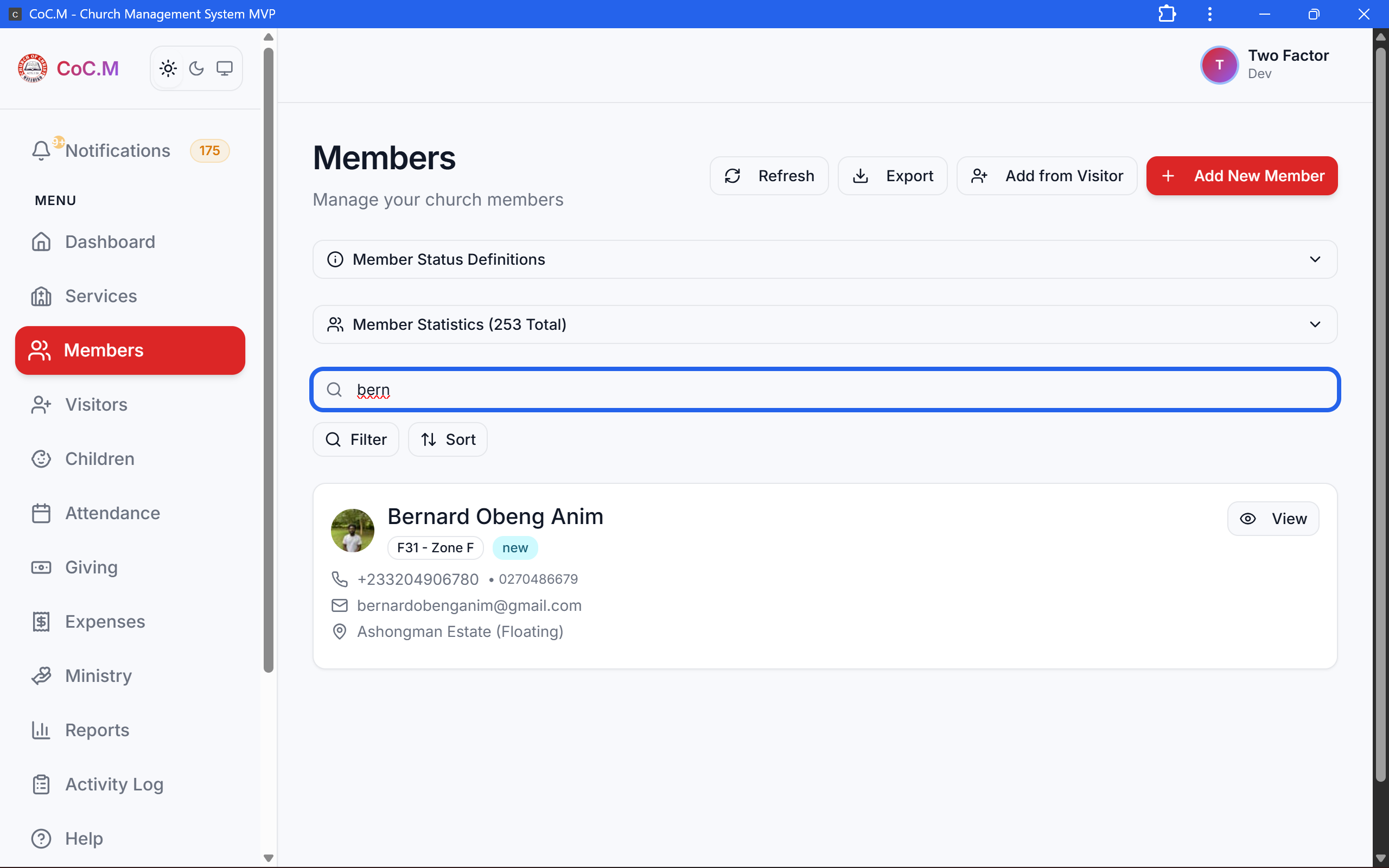Click secondary number 0270486679

(x=538, y=579)
